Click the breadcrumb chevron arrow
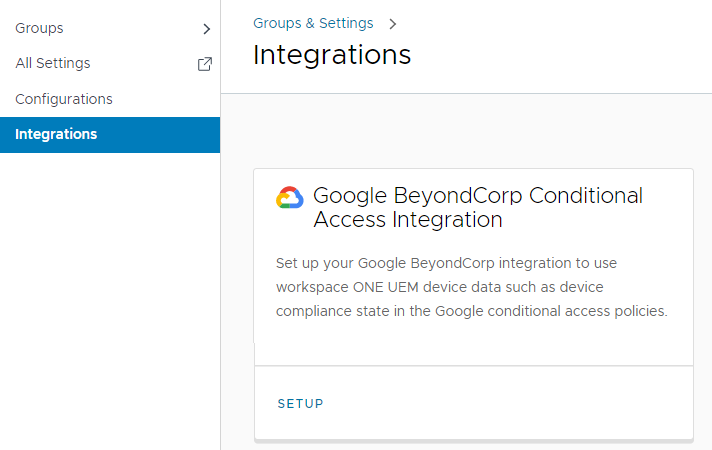The height and width of the screenshot is (450, 712). [x=393, y=24]
